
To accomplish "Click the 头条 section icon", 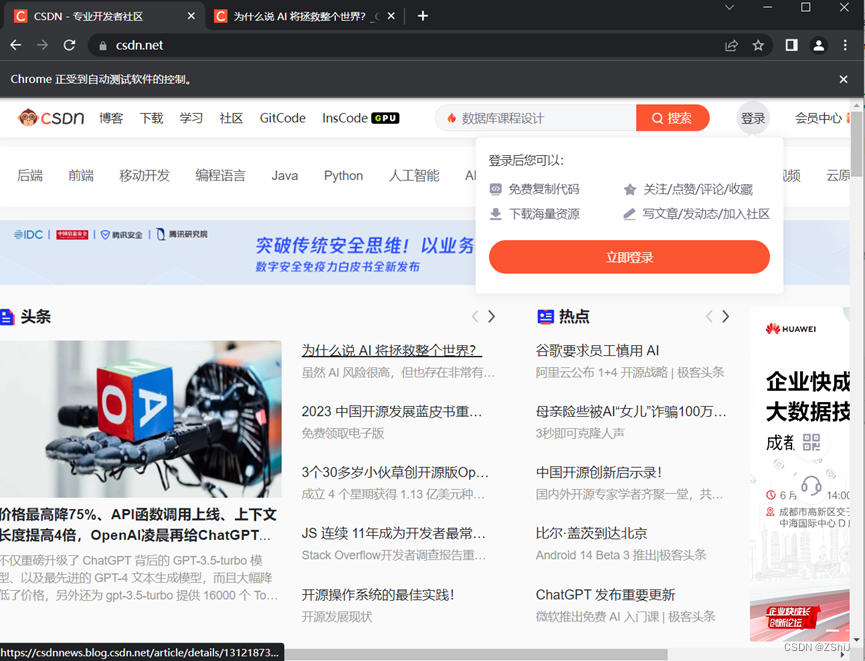I will tap(7, 317).
